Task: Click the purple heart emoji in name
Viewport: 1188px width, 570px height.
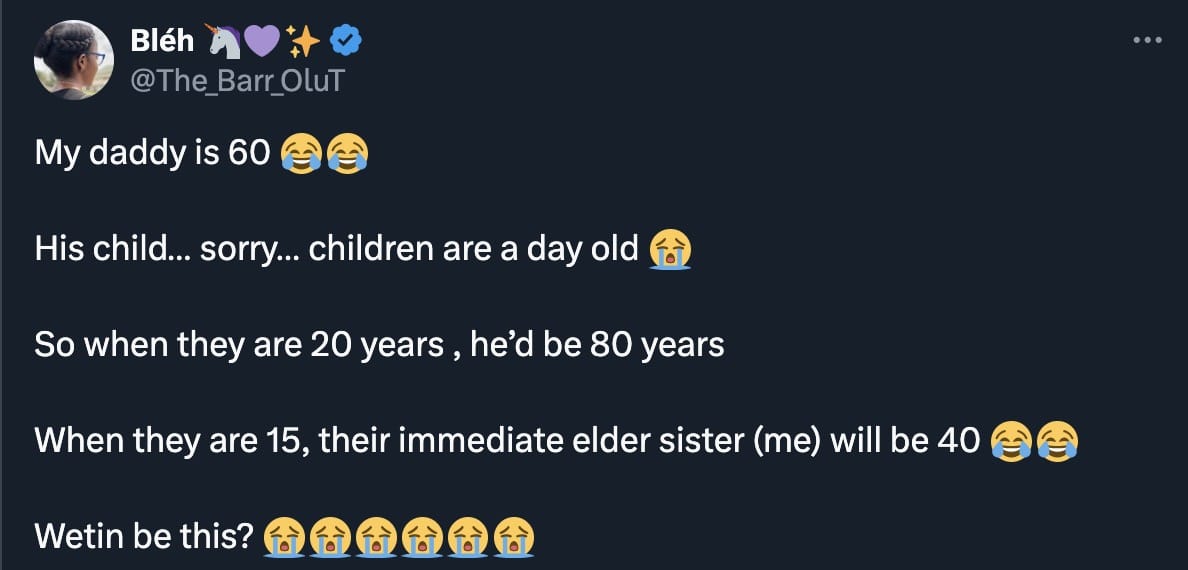Action: (x=263, y=41)
